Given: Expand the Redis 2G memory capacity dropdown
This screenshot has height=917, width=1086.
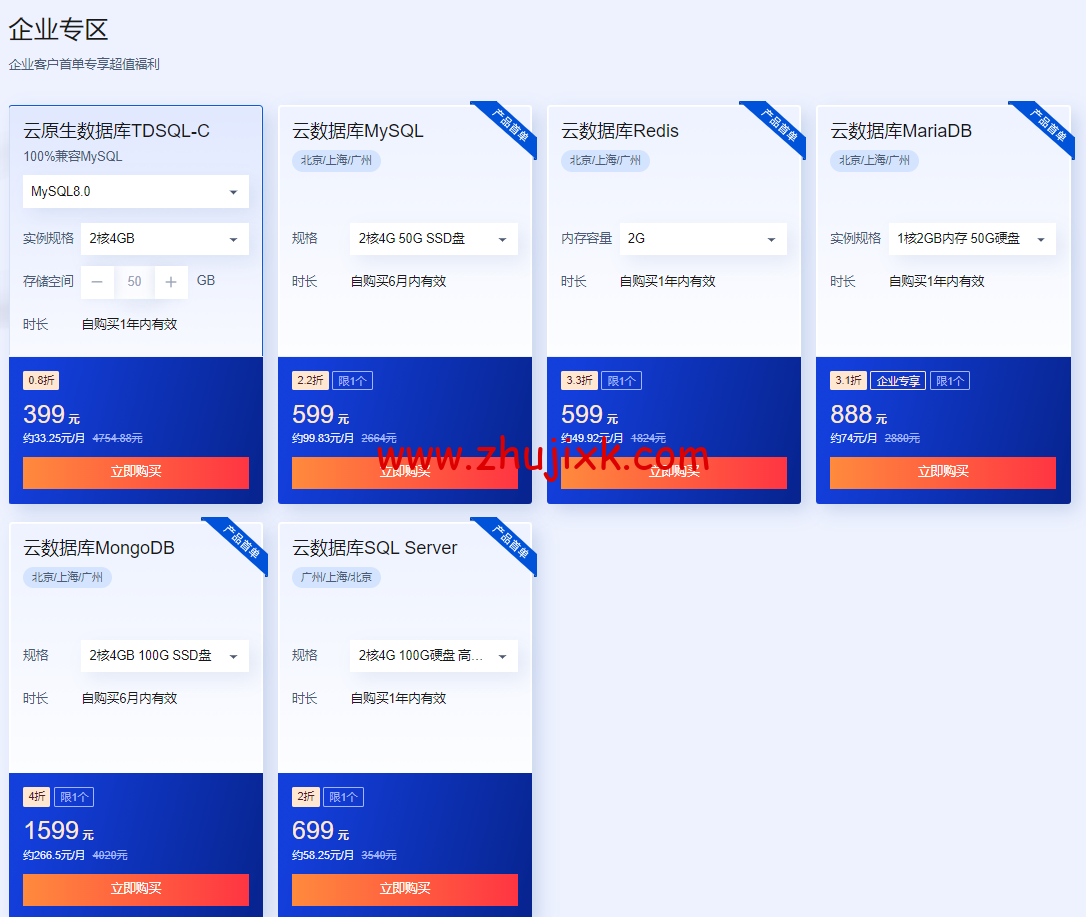Looking at the screenshot, I should click(x=702, y=239).
